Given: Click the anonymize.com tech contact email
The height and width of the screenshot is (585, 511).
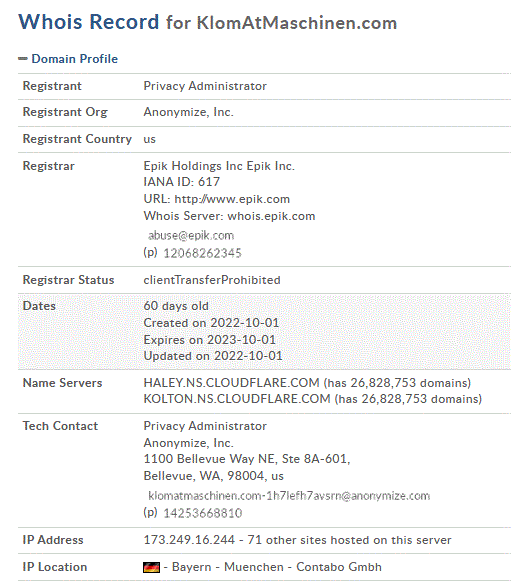Looking at the screenshot, I should [289, 496].
